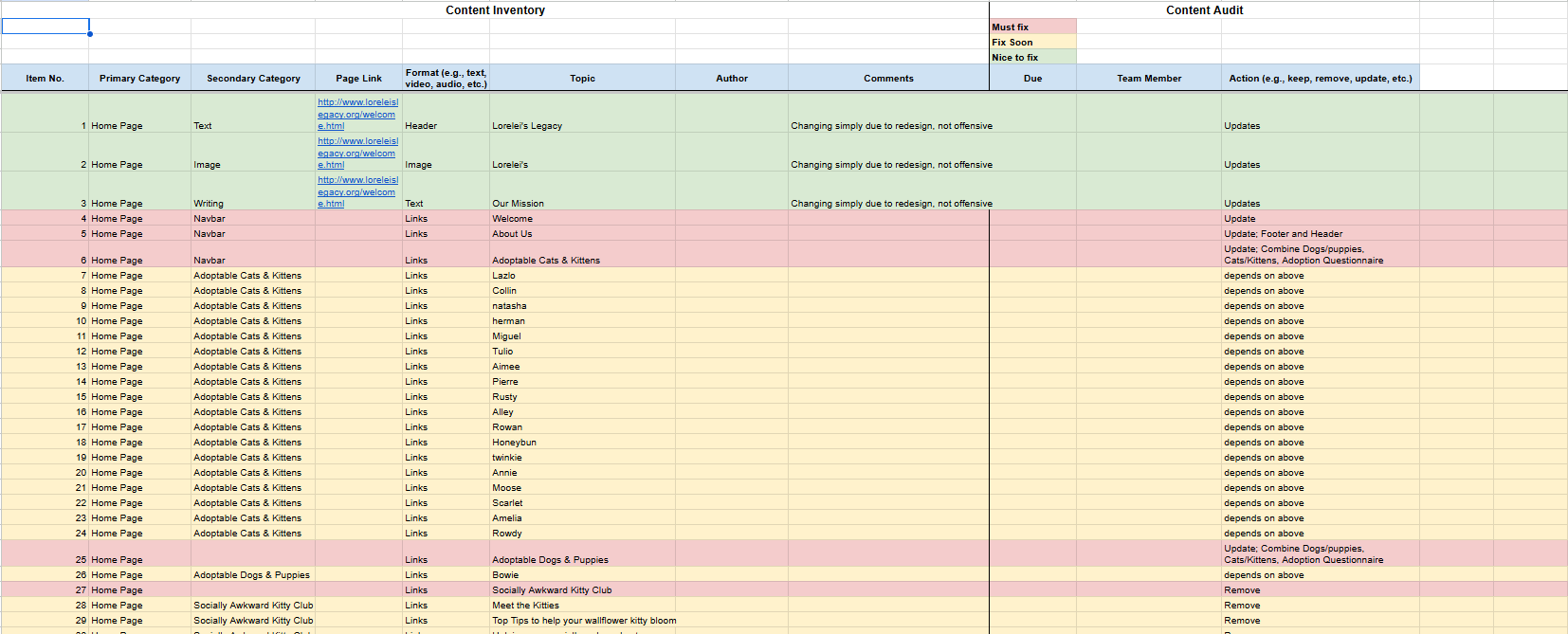This screenshot has width=1568, height=634.
Task: Select the red "Must fix" legend cell
Action: coord(1032,27)
